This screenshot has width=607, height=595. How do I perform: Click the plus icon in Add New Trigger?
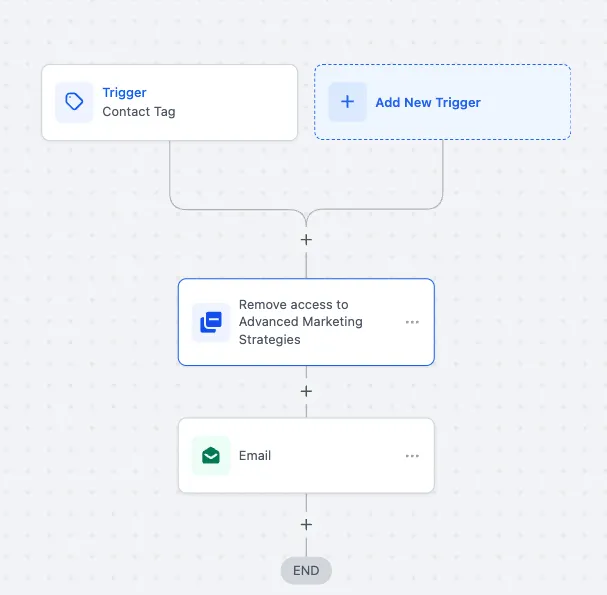click(347, 102)
